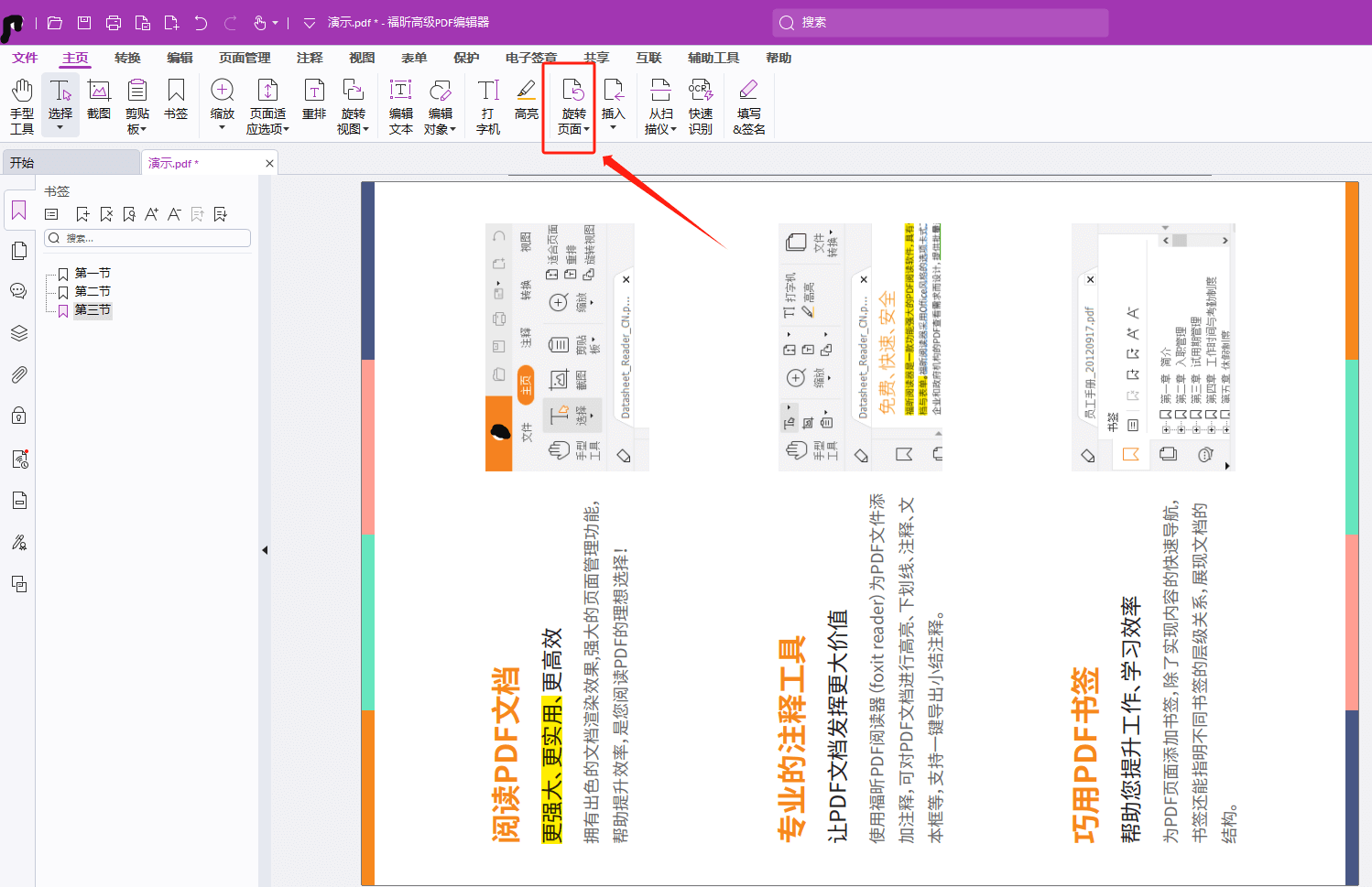Collapse the bookmarks panel with the arrow
Image resolution: width=1372 pixels, height=887 pixels.
pos(265,550)
